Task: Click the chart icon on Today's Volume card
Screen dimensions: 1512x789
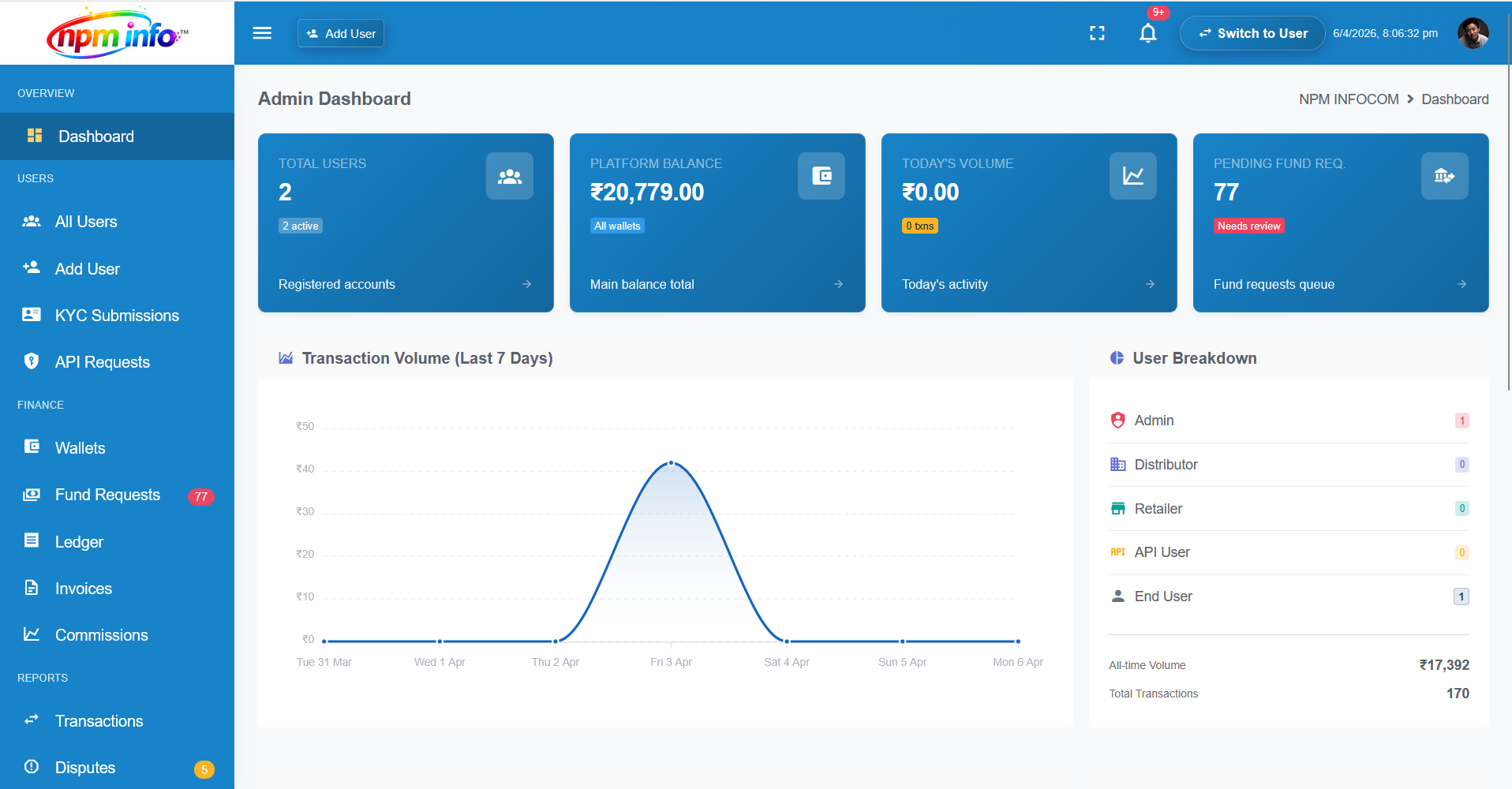Action: 1132,176
